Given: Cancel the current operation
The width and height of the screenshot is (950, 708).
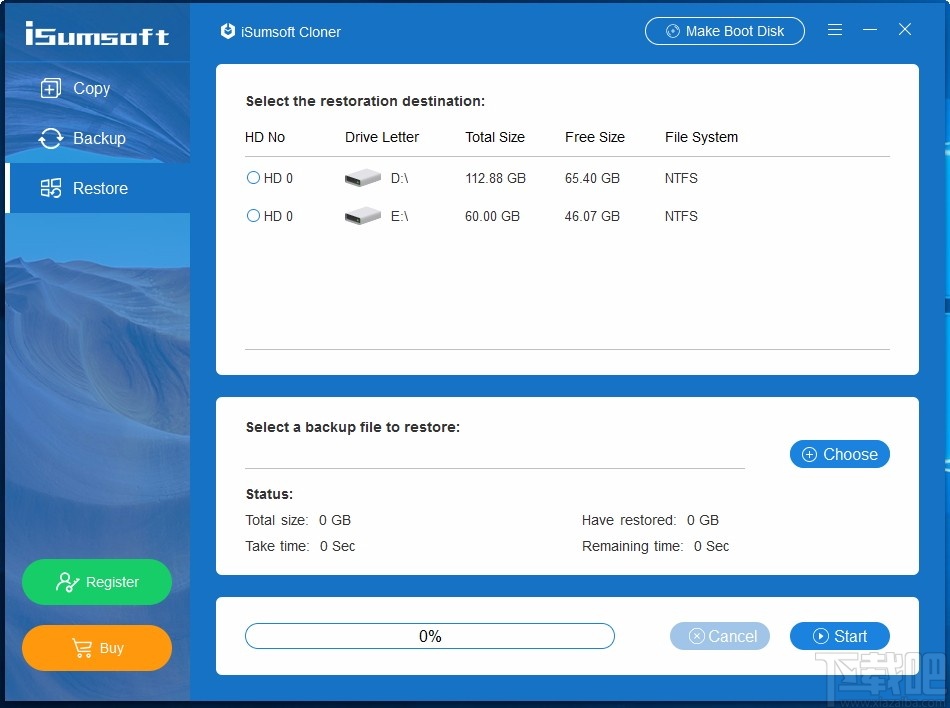Looking at the screenshot, I should coord(719,636).
